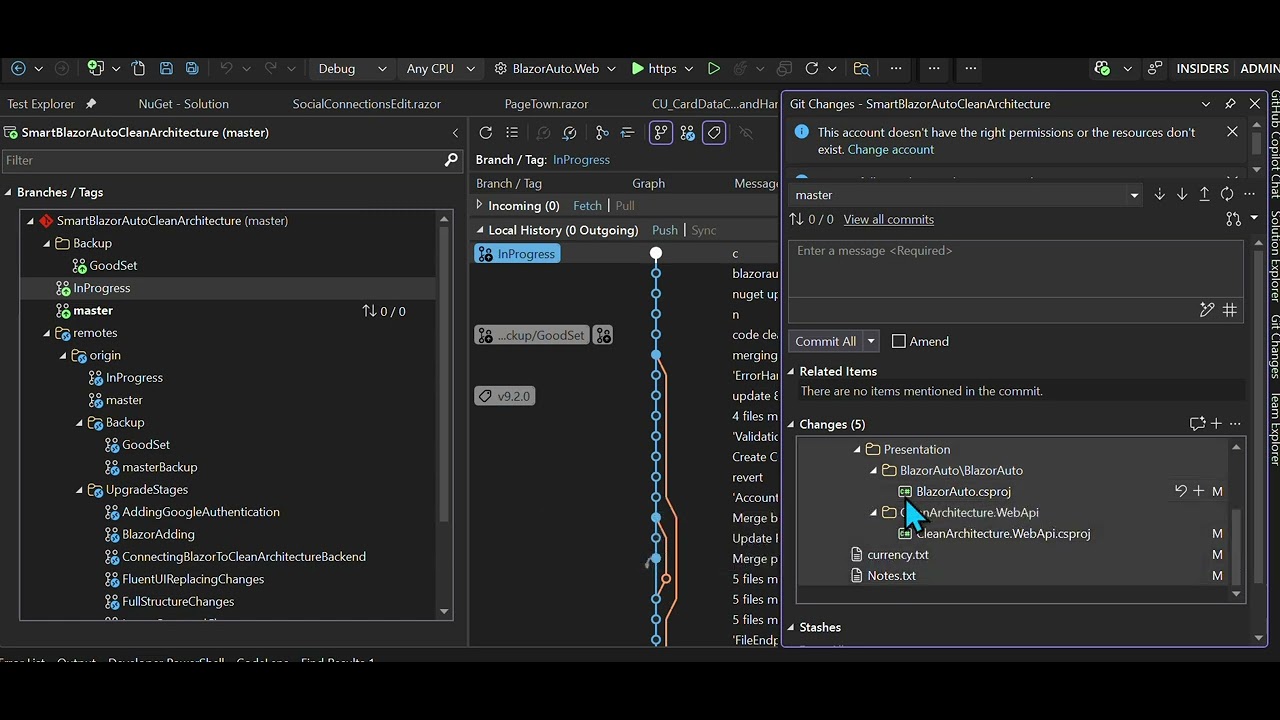Stage all changes with the plus icon
Screen dimensions: 1280x720
click(1216, 424)
